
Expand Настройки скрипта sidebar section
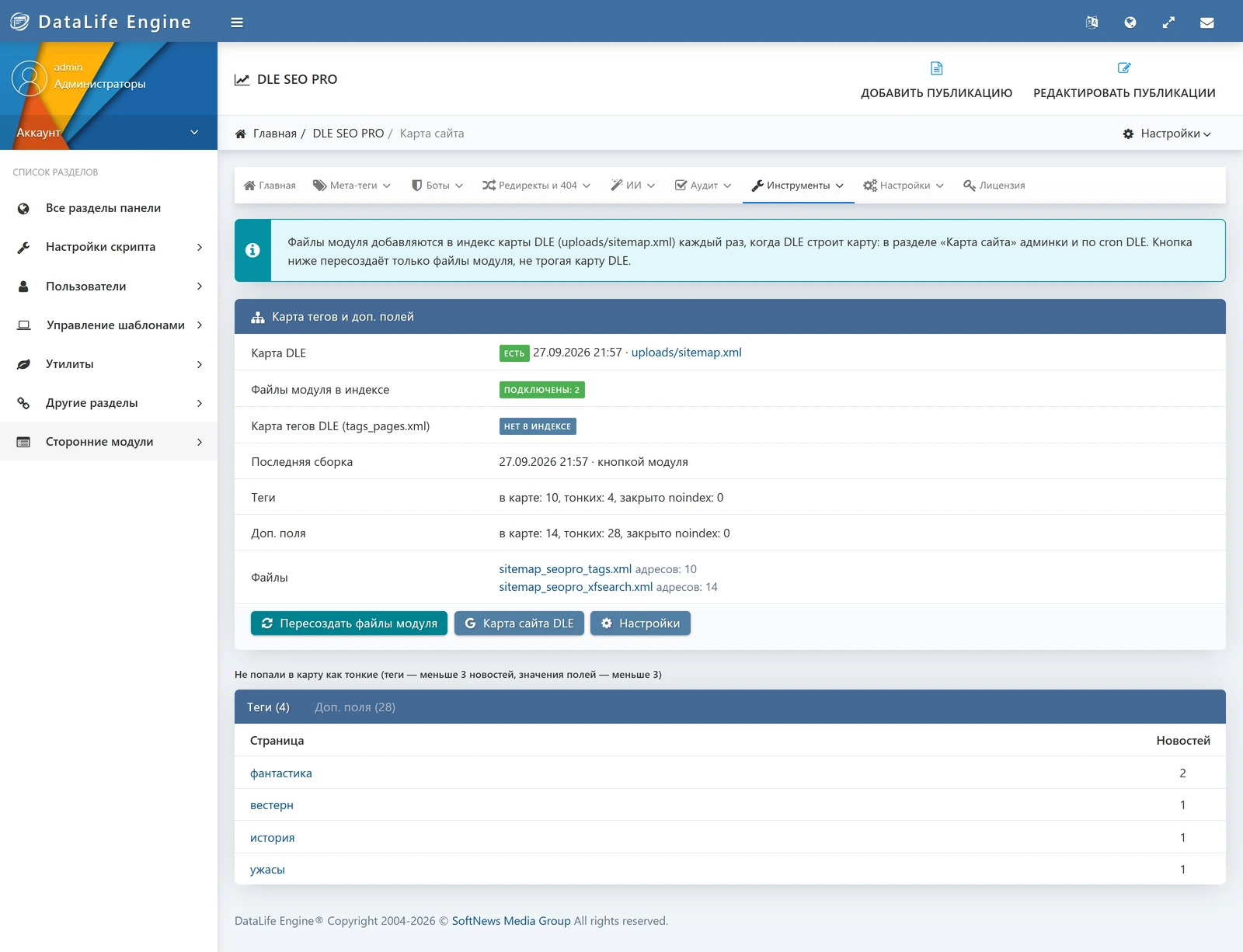pos(109,247)
